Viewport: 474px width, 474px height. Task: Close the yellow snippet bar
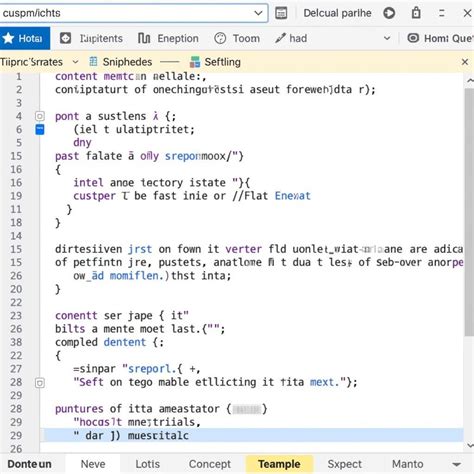[465, 62]
